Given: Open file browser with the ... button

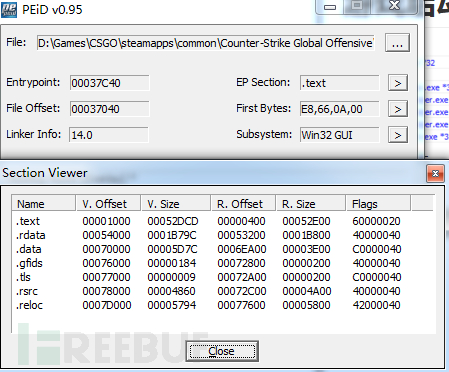Looking at the screenshot, I should pyautogui.click(x=397, y=43).
